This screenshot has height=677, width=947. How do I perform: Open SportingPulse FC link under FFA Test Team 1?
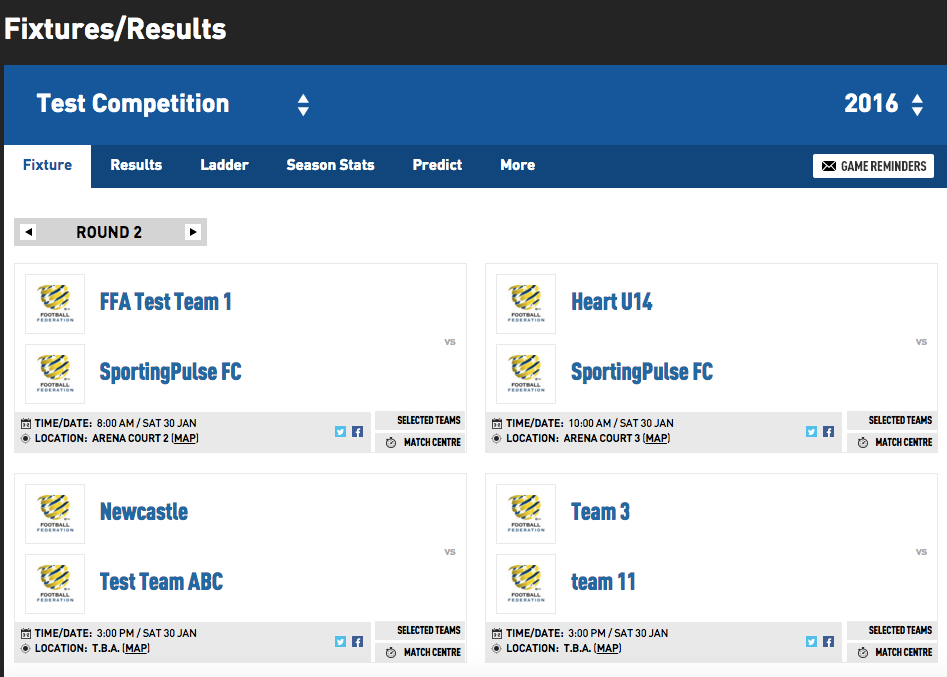tap(170, 372)
